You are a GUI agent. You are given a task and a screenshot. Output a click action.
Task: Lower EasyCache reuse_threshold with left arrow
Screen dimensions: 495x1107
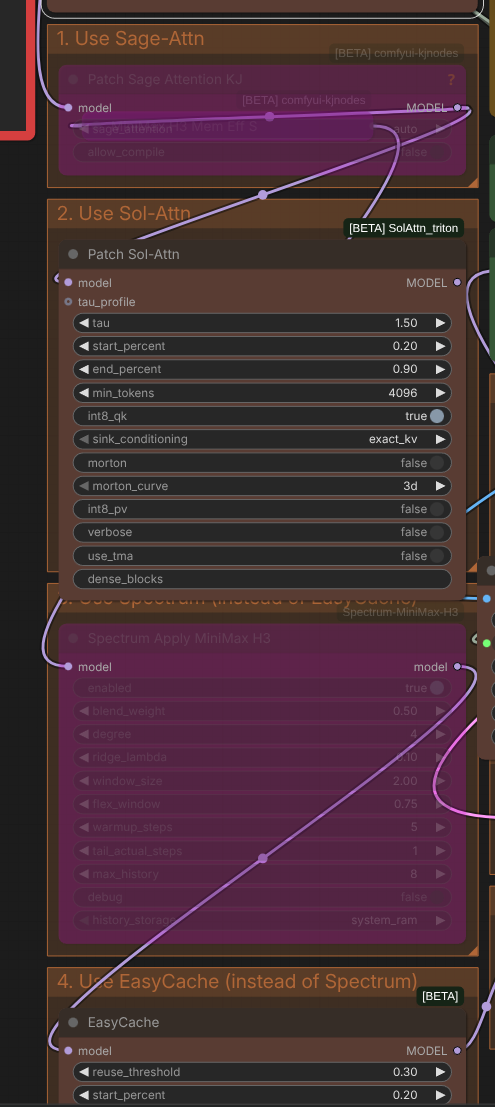[84, 1072]
